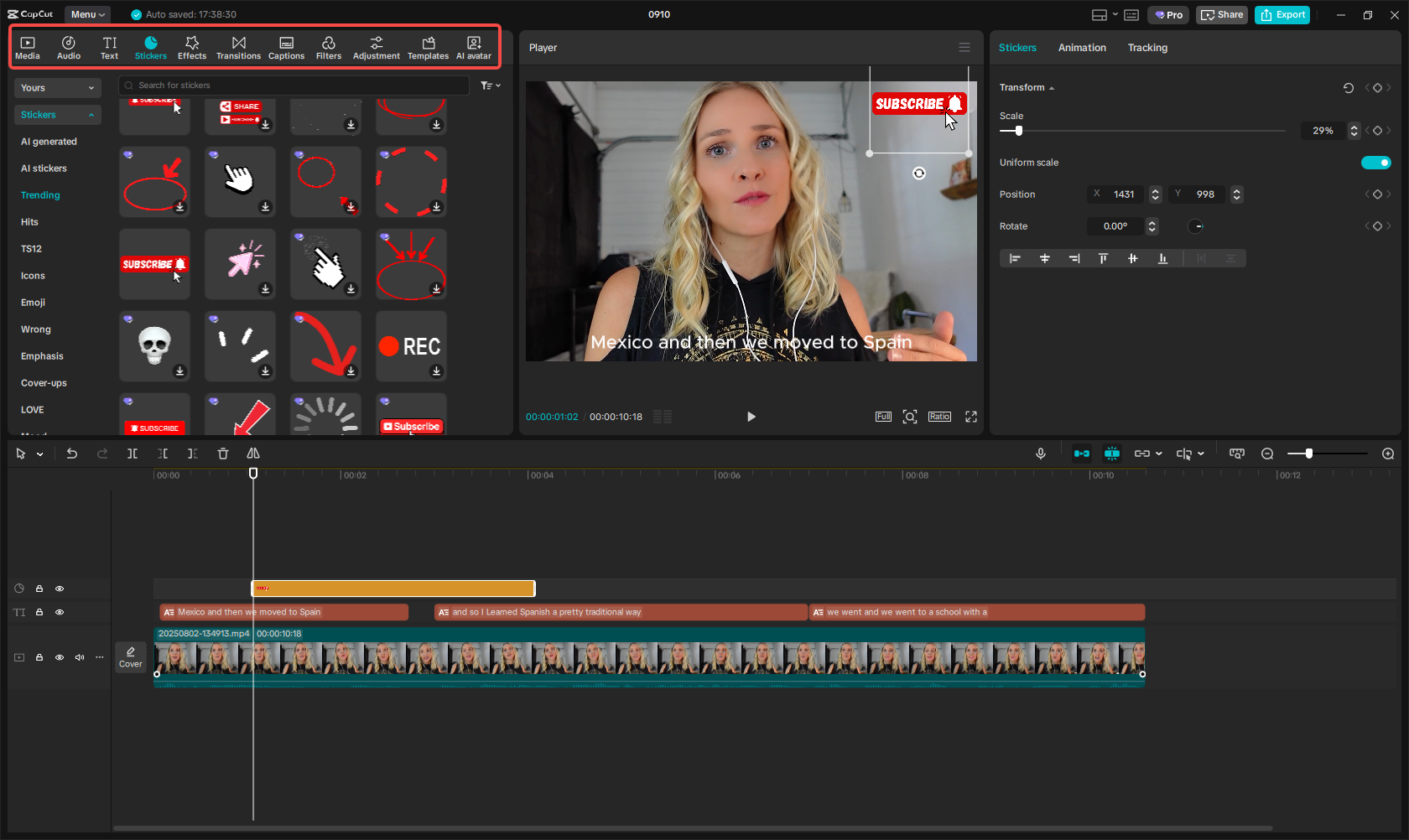Hide the sticker track with eye icon
Viewport: 1409px width, 840px height.
coord(60,589)
